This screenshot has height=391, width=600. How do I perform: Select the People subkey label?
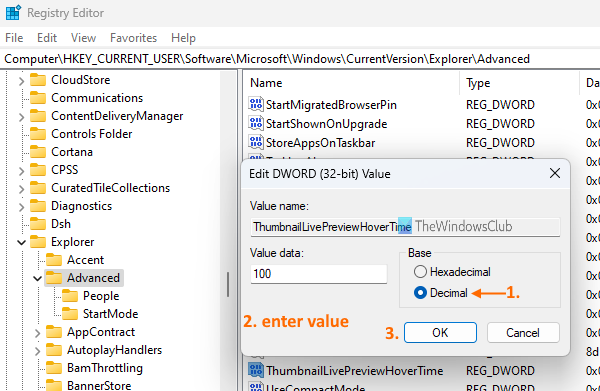tap(101, 296)
